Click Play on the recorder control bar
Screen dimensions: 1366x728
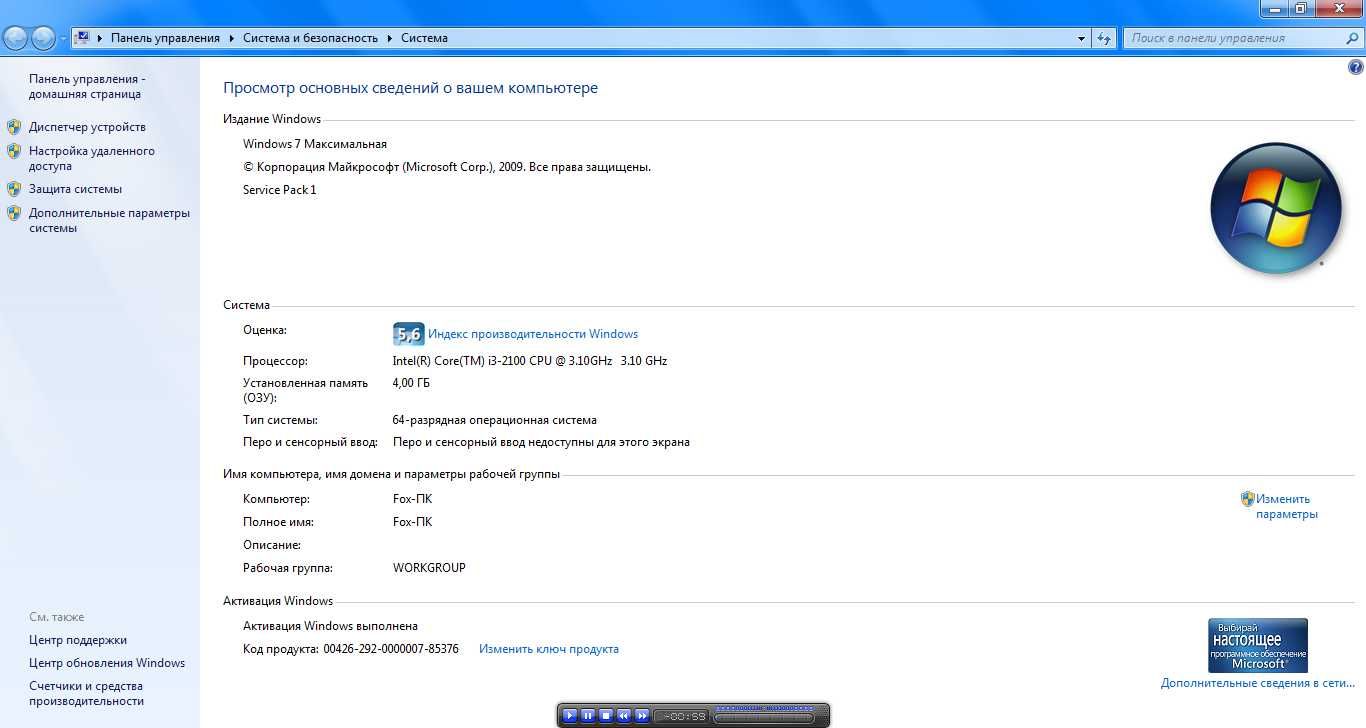(570, 715)
